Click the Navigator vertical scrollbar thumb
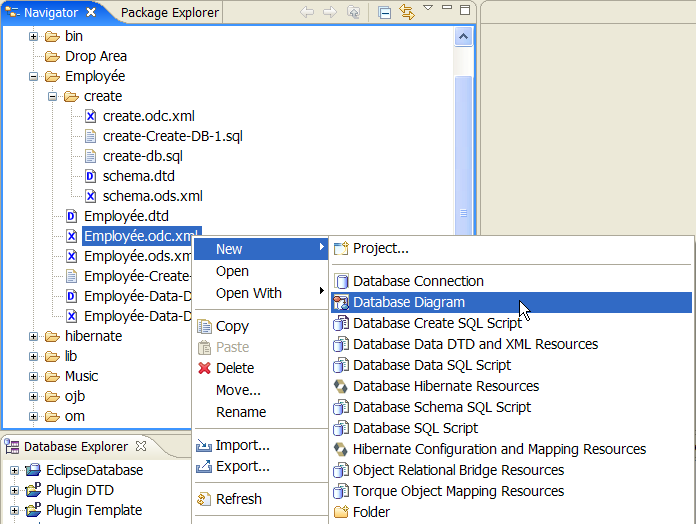Image resolution: width=696 pixels, height=524 pixels. pos(463,155)
